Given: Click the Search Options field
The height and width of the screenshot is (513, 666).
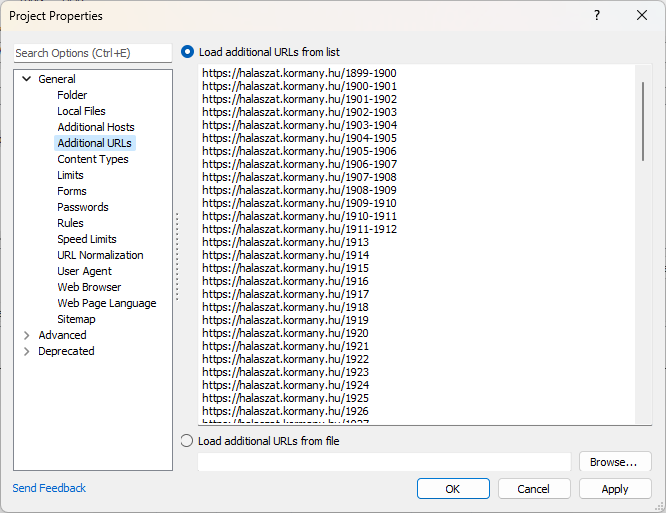Looking at the screenshot, I should [x=92, y=53].
